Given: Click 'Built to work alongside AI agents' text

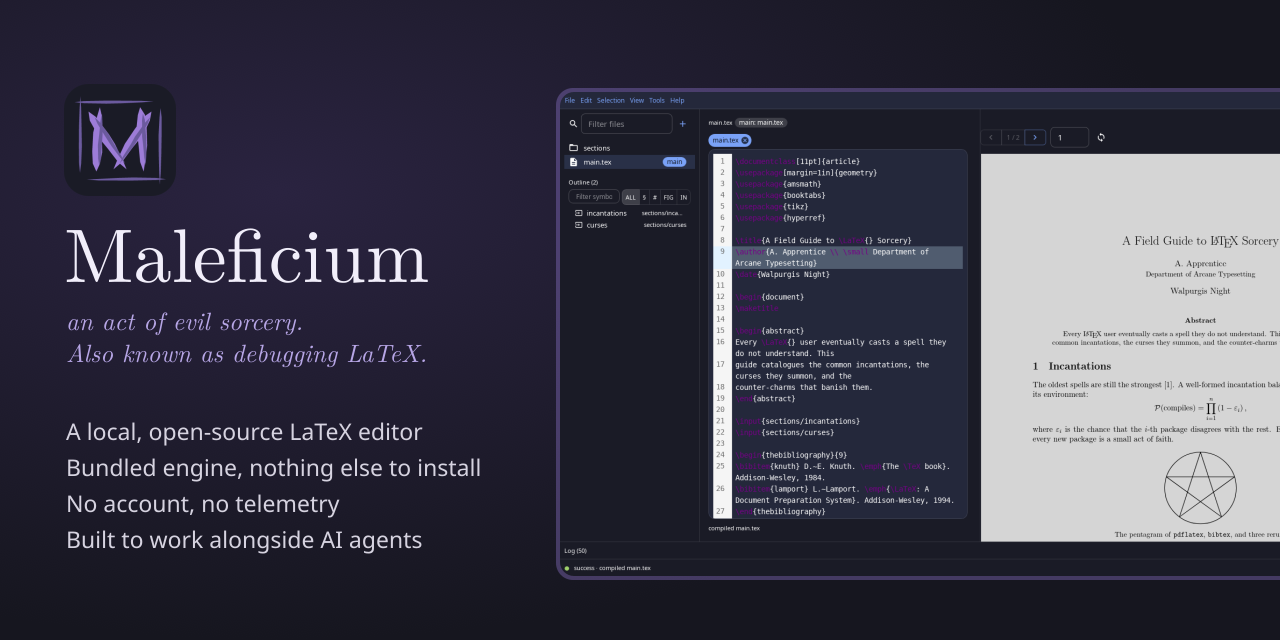Looking at the screenshot, I should (244, 540).
